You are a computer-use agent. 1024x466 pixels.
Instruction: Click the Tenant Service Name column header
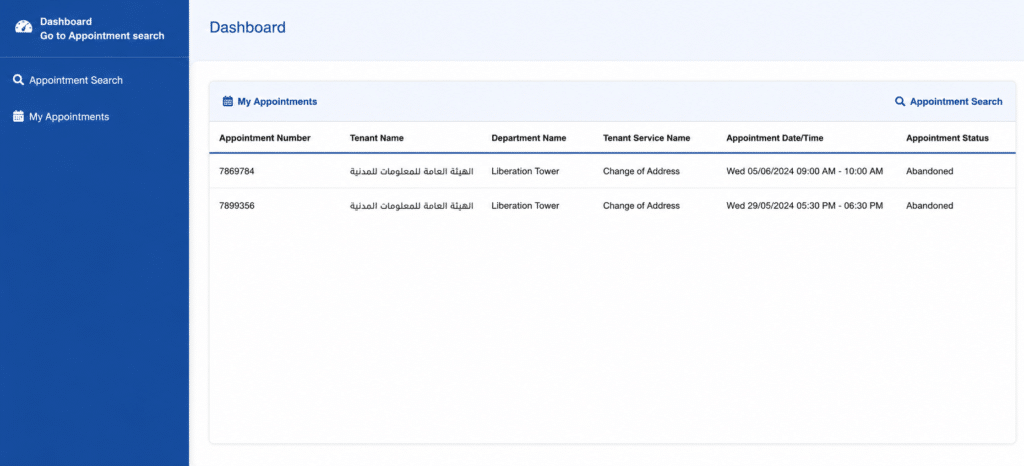click(647, 138)
